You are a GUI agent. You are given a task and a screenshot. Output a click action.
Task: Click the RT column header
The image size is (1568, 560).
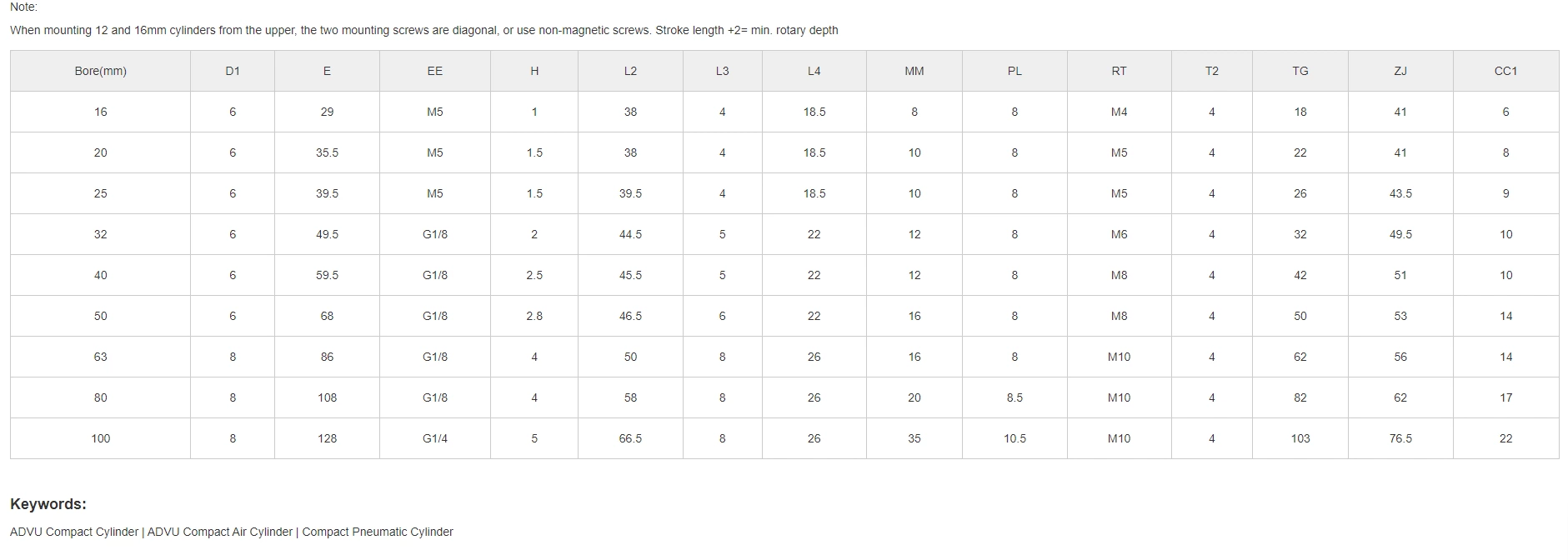click(x=1119, y=71)
